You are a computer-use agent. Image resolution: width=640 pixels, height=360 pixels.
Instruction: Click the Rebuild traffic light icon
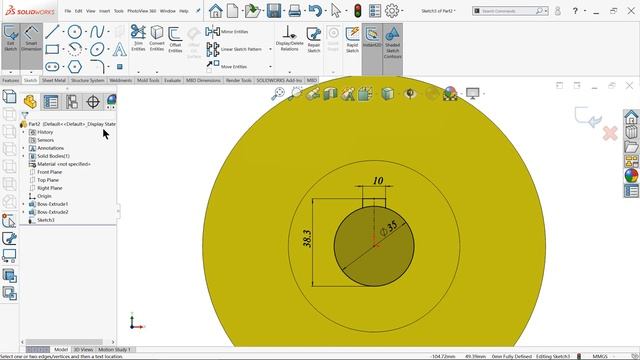coord(358,11)
